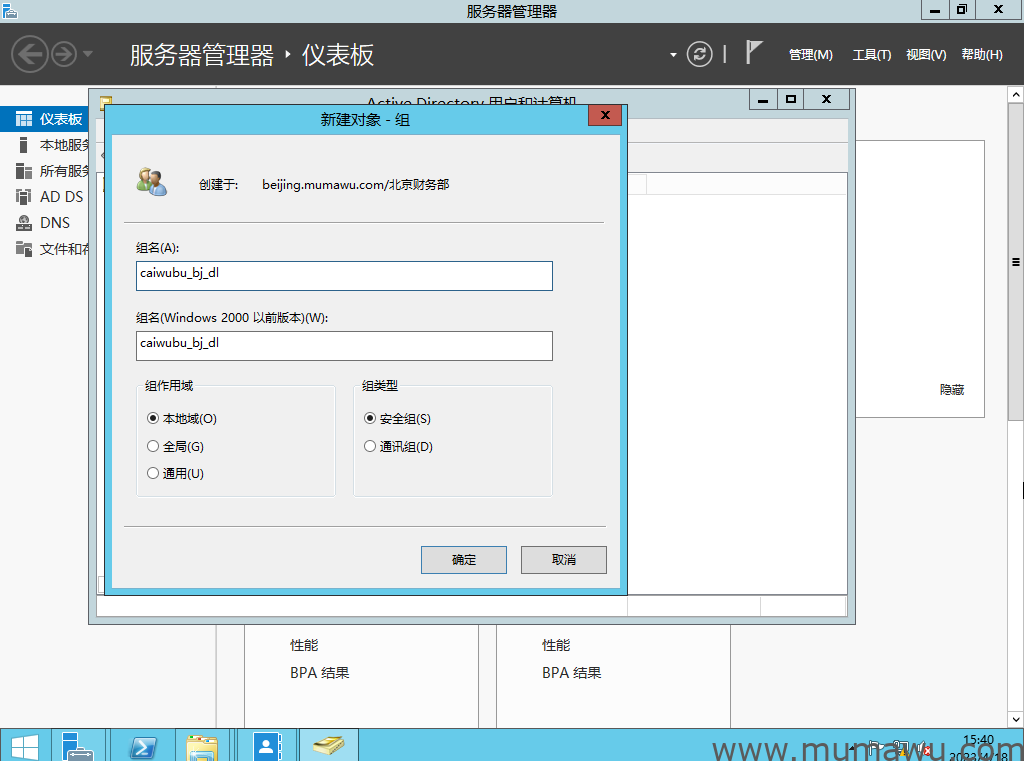Image resolution: width=1024 pixels, height=761 pixels.
Task: Select 全局(G) group scope
Action: click(152, 446)
